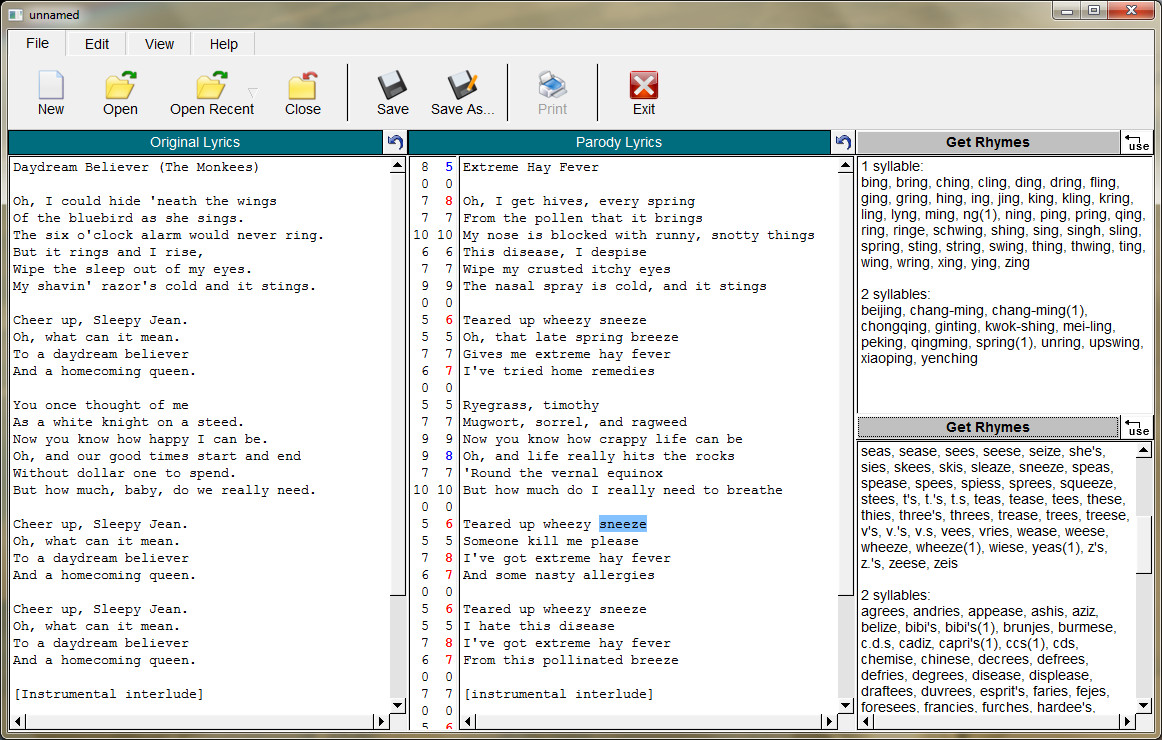
Task: Click line ''Round the vernal equinox'
Action: [x=562, y=473]
